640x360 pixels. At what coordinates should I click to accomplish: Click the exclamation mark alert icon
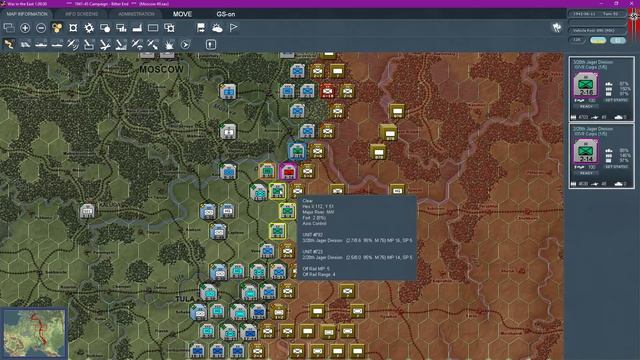(211, 44)
